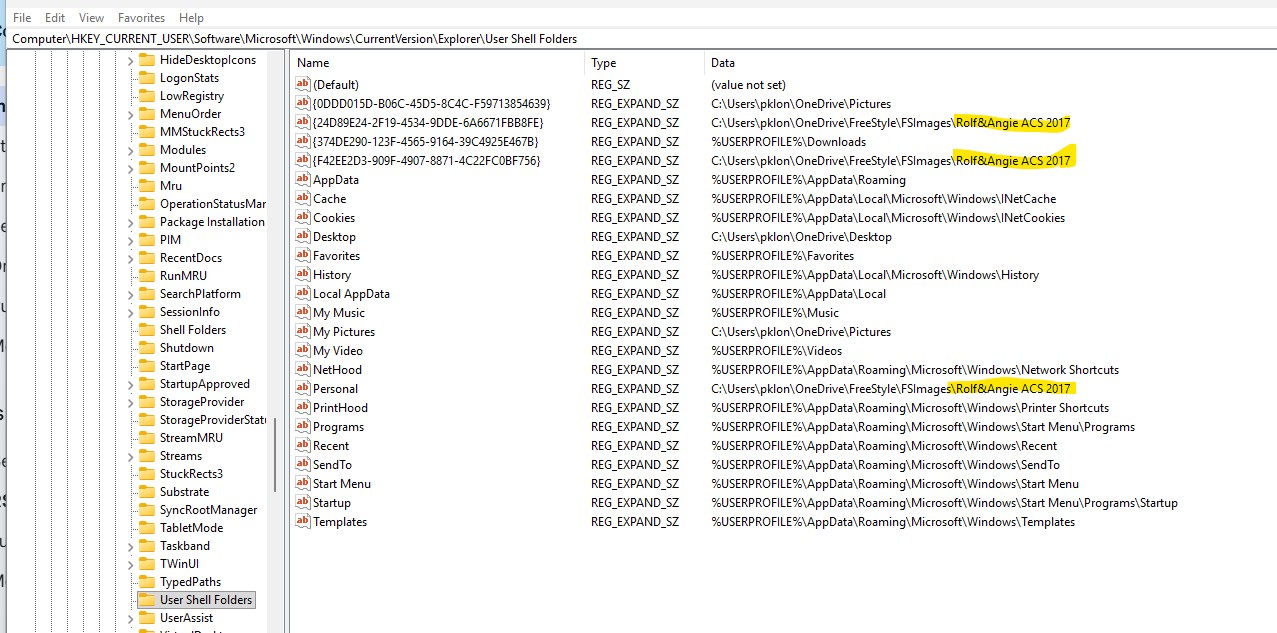Expand the StartupApproved key
This screenshot has height=633, width=1277.
pos(130,384)
